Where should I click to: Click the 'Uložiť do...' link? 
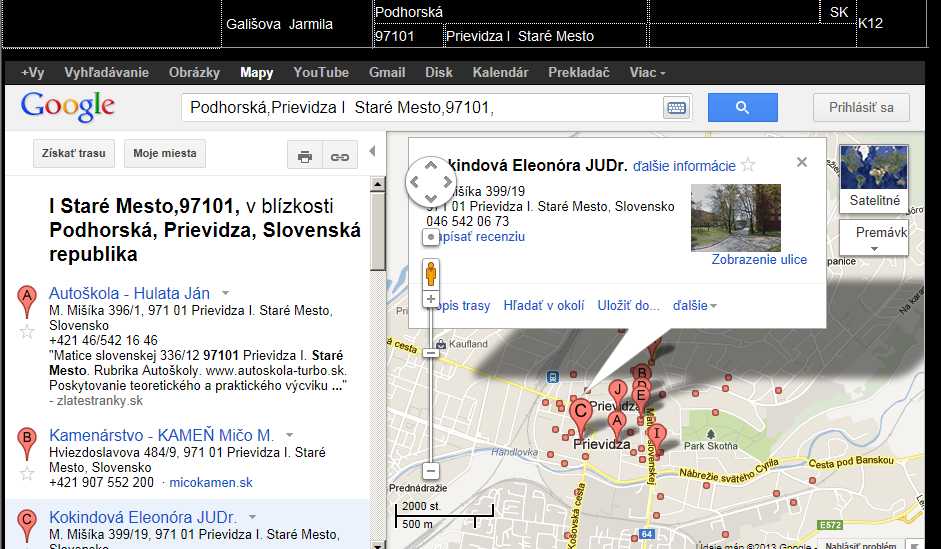click(628, 305)
